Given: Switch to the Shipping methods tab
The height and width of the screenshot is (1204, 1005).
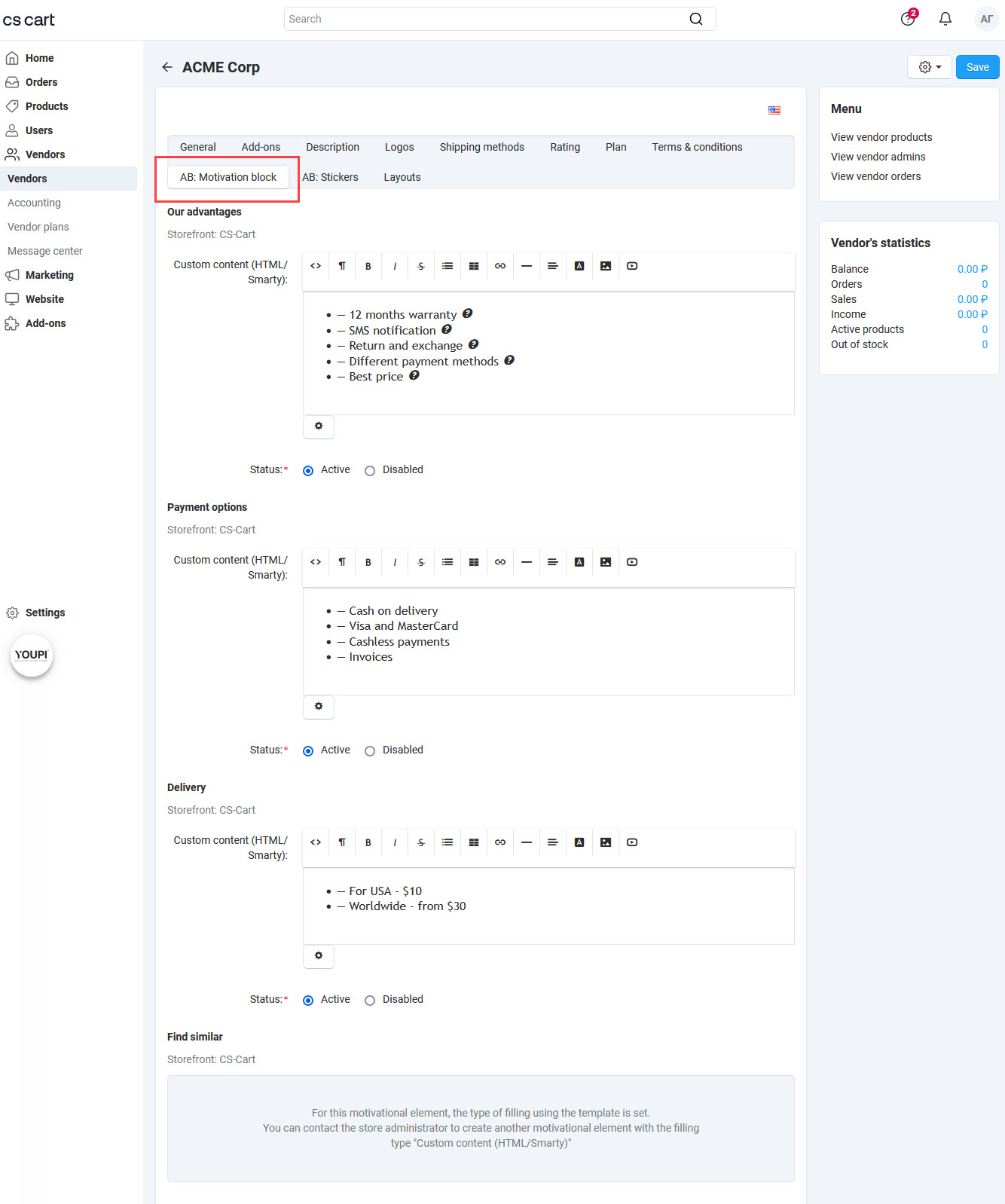Looking at the screenshot, I should click(481, 147).
